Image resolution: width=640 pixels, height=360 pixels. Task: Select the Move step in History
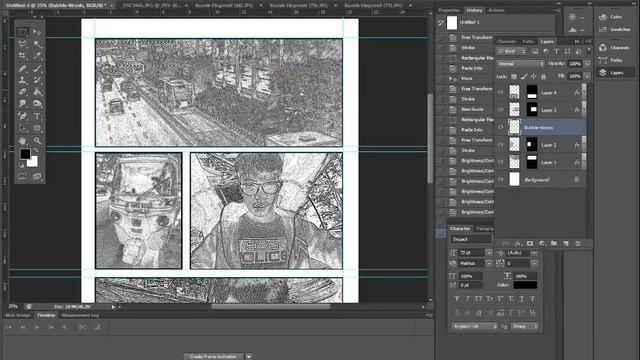[x=467, y=78]
